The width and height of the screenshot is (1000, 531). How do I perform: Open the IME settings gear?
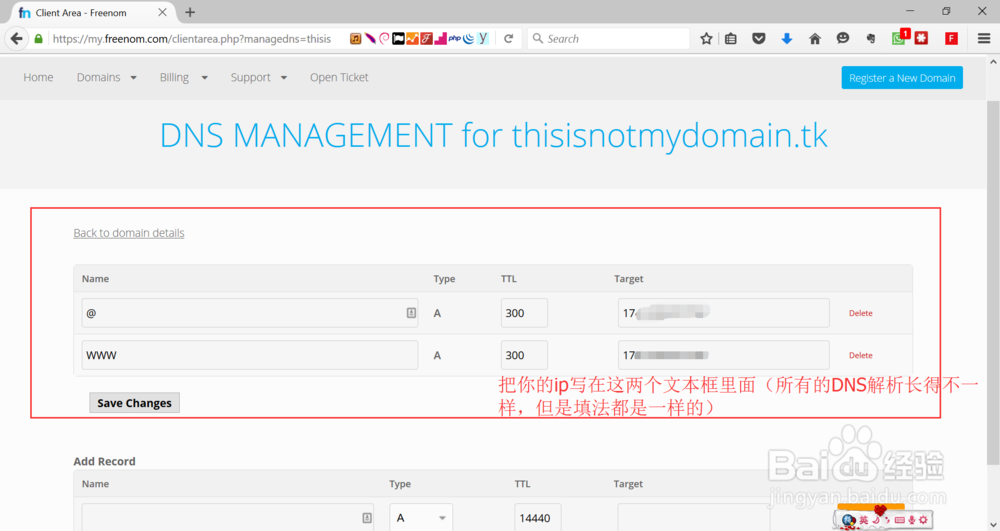(923, 520)
